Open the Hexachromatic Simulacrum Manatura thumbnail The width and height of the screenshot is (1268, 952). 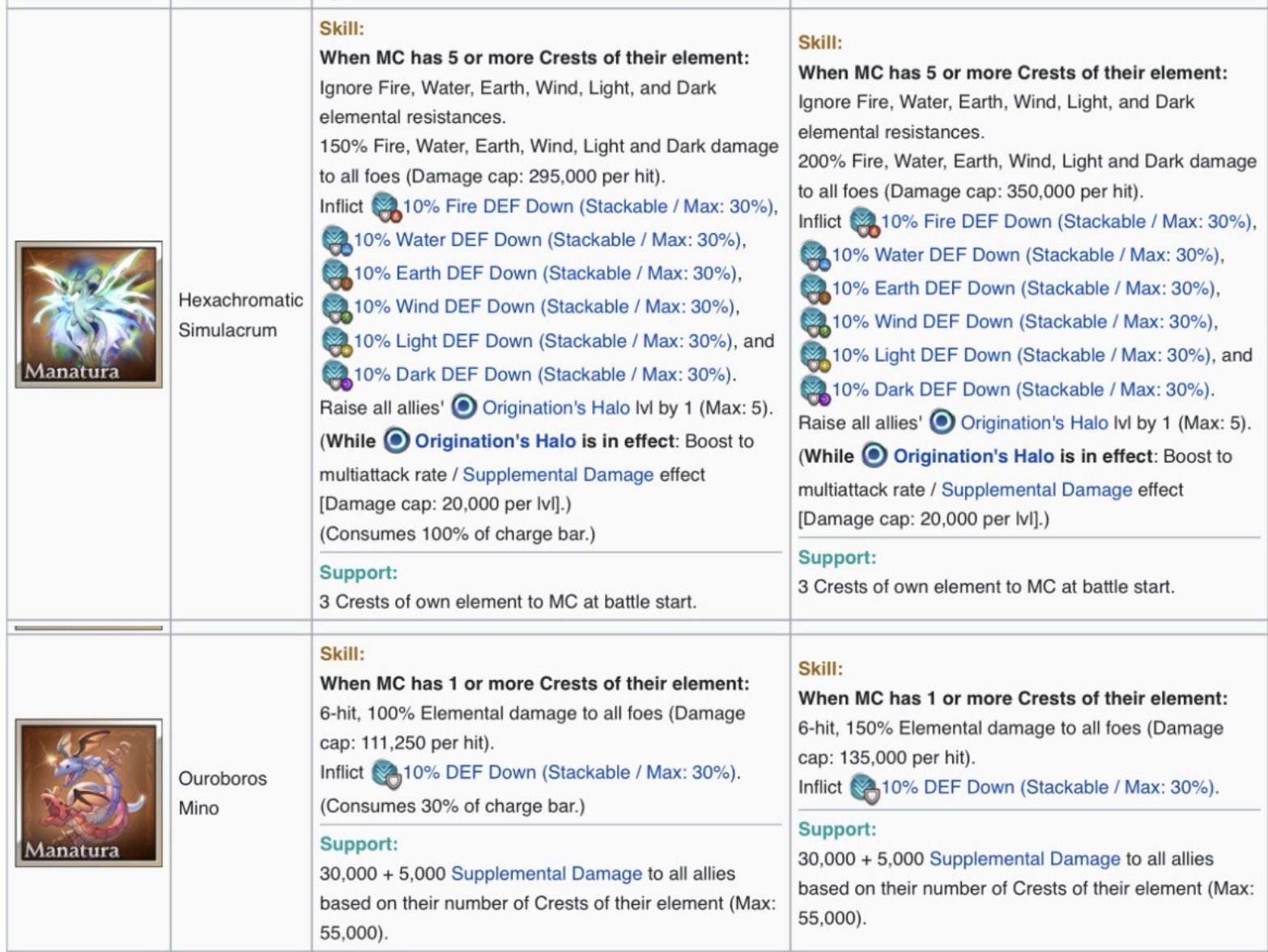point(88,314)
